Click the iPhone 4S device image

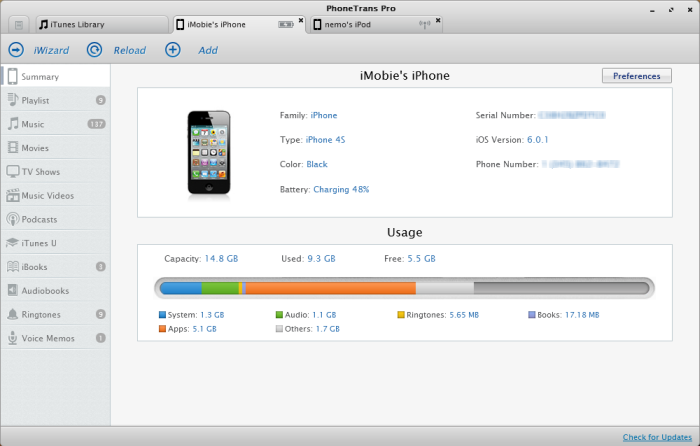pos(209,153)
